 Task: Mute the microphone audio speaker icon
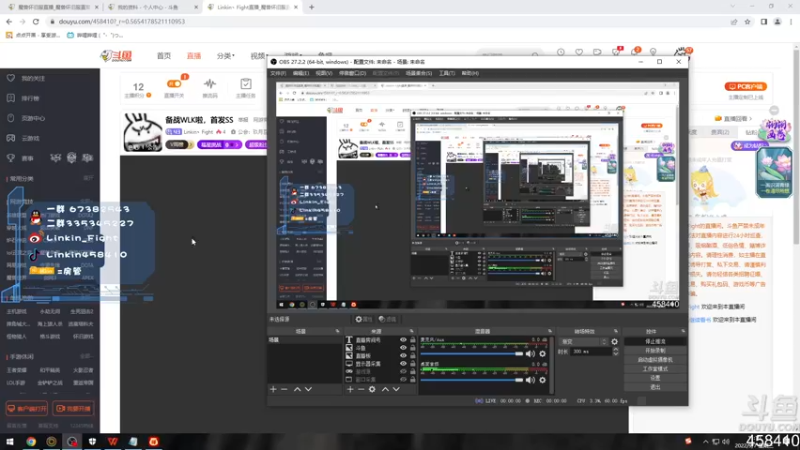(x=531, y=354)
